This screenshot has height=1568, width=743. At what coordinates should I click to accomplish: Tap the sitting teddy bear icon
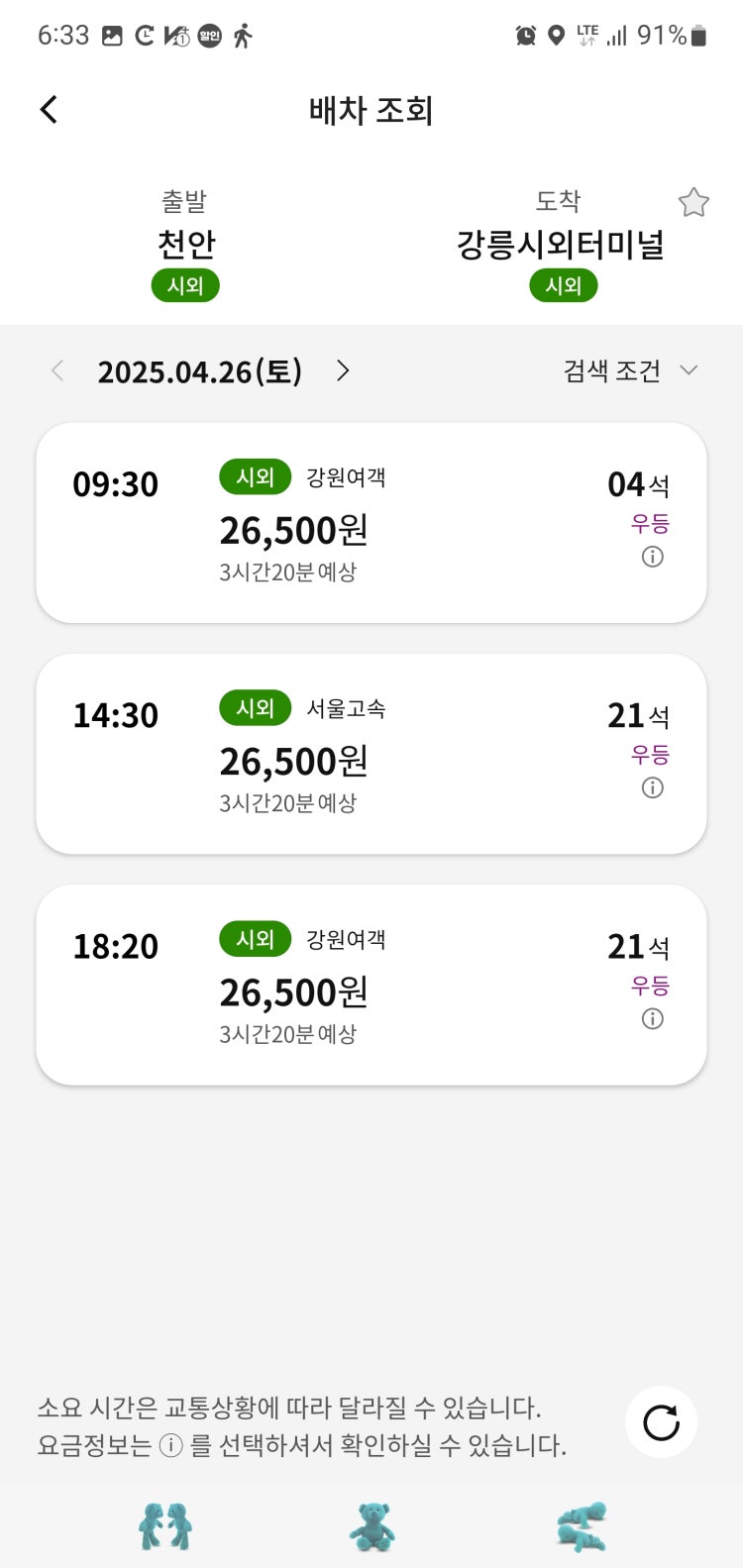coord(372,1526)
